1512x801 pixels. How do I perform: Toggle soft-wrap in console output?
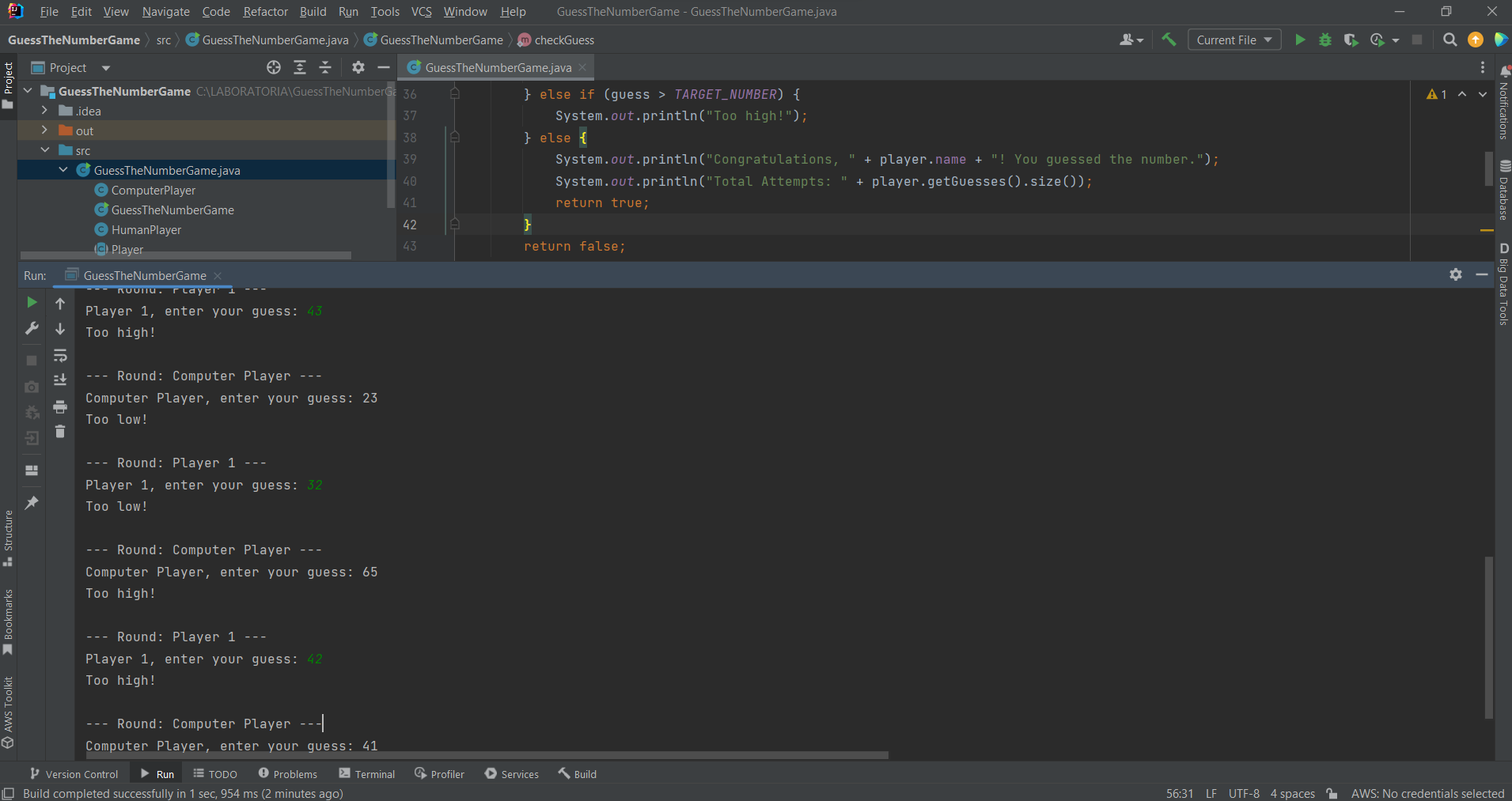[60, 355]
